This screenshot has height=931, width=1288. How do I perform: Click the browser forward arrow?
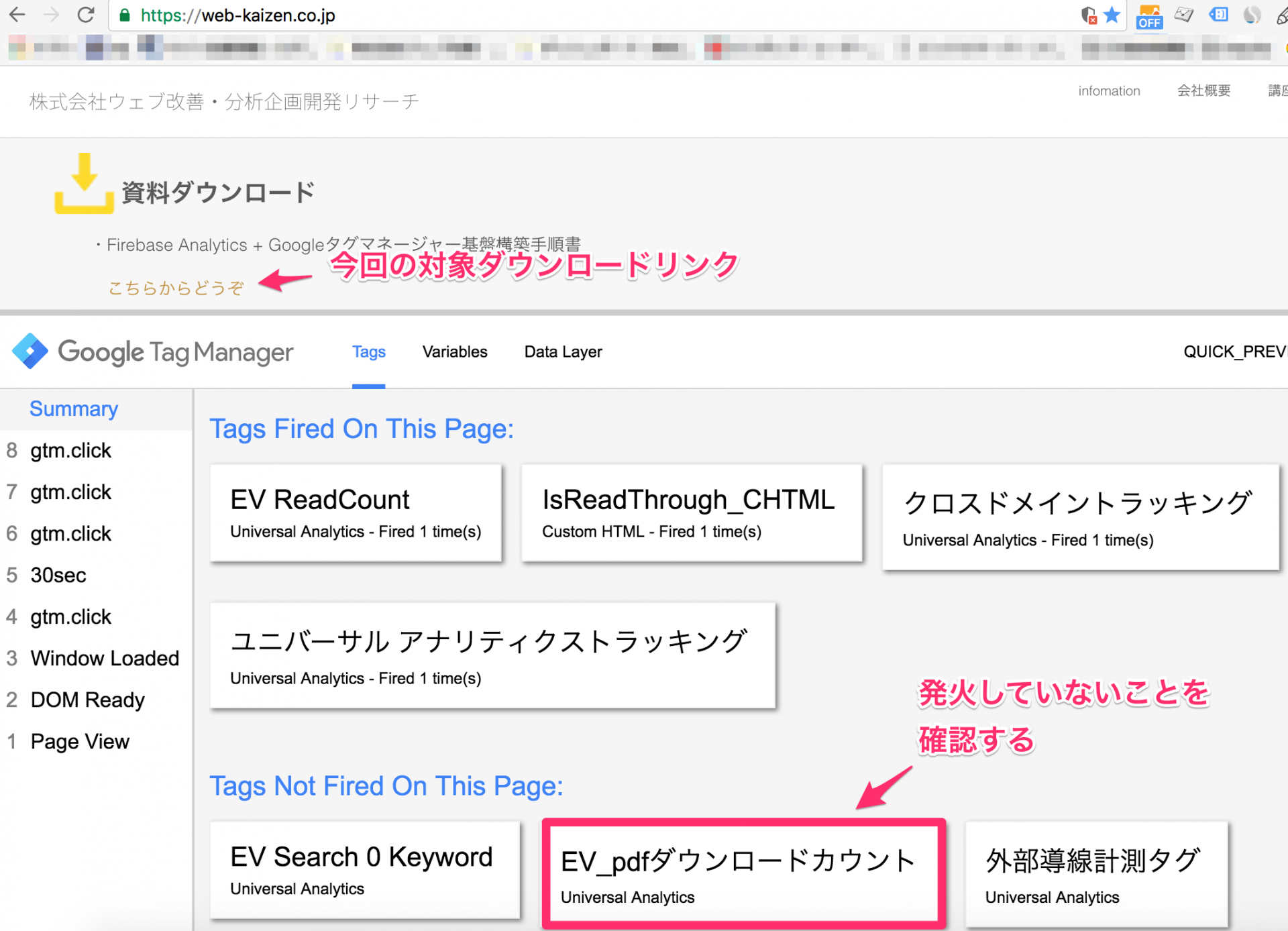51,15
